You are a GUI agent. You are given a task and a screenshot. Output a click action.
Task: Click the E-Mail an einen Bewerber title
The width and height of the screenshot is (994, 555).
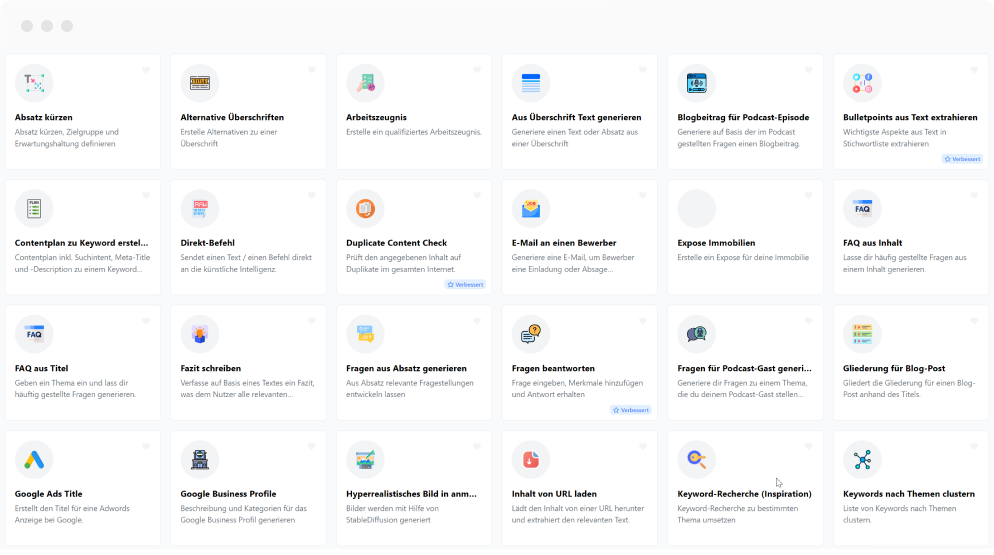(564, 243)
